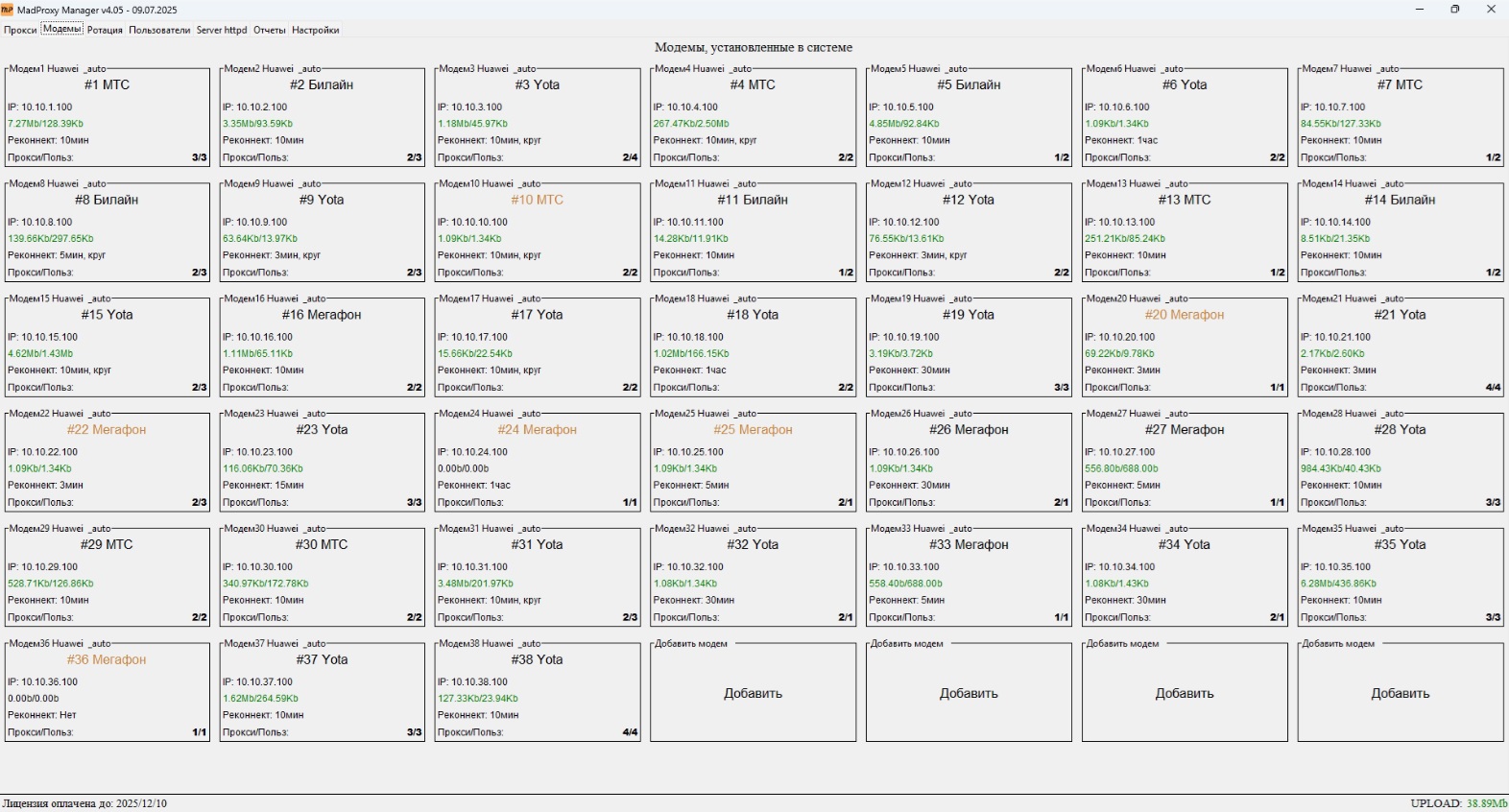Click the MadProxy Manager app icon in title bar
1509x812 pixels.
pyautogui.click(x=8, y=10)
